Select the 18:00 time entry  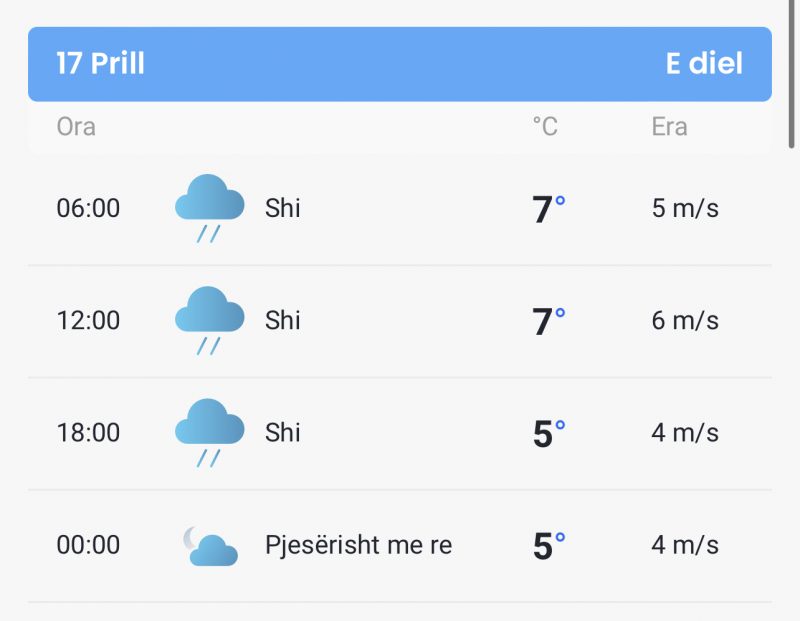pyautogui.click(x=88, y=433)
